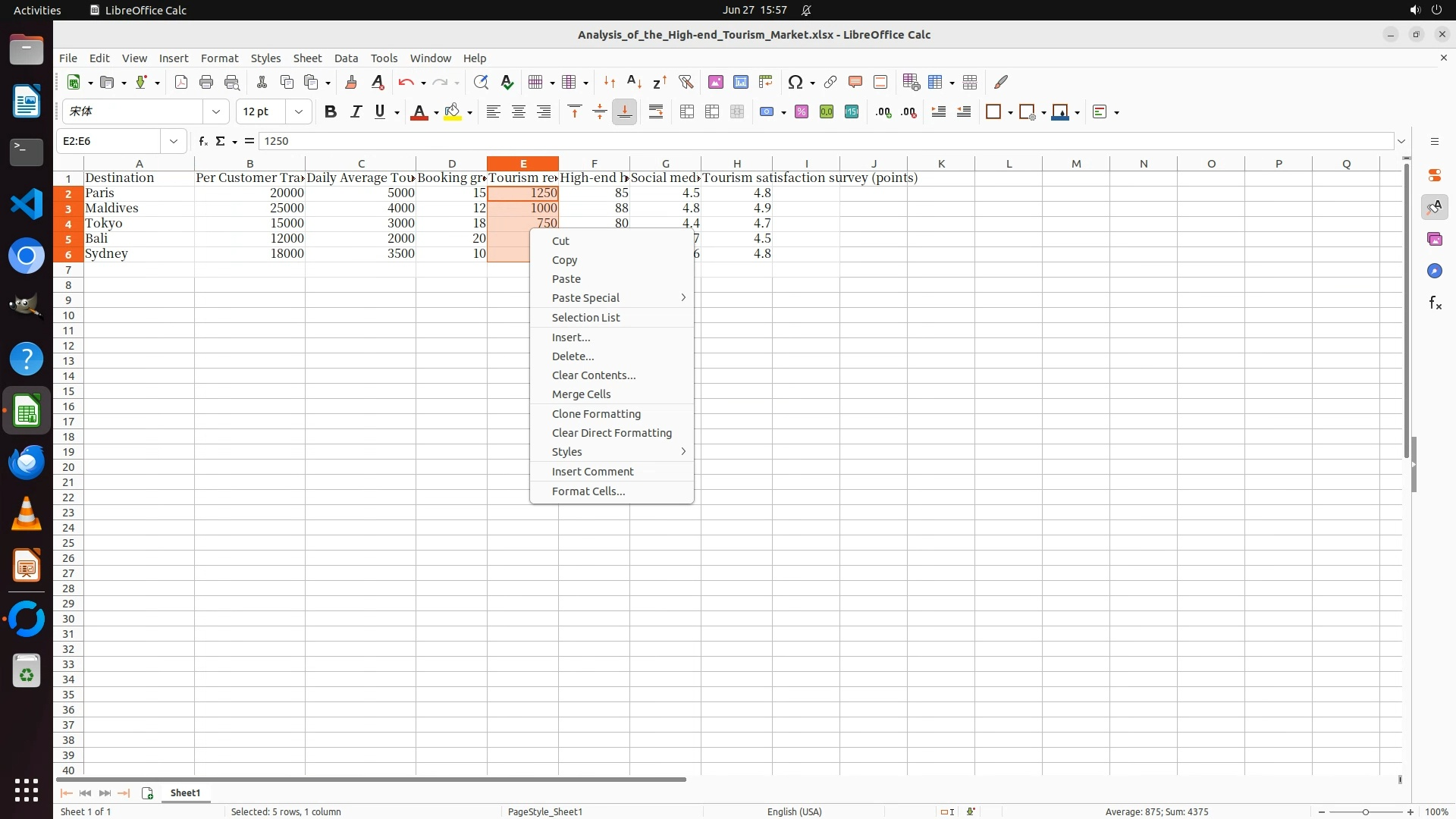The width and height of the screenshot is (1456, 819).
Task: Open the Data menu
Action: (346, 58)
